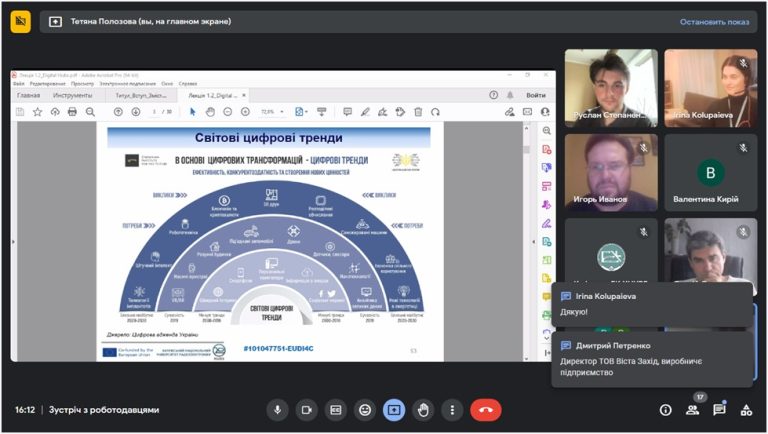Select Игорь Иванов video tile
The image size is (768, 434).
pos(611,172)
